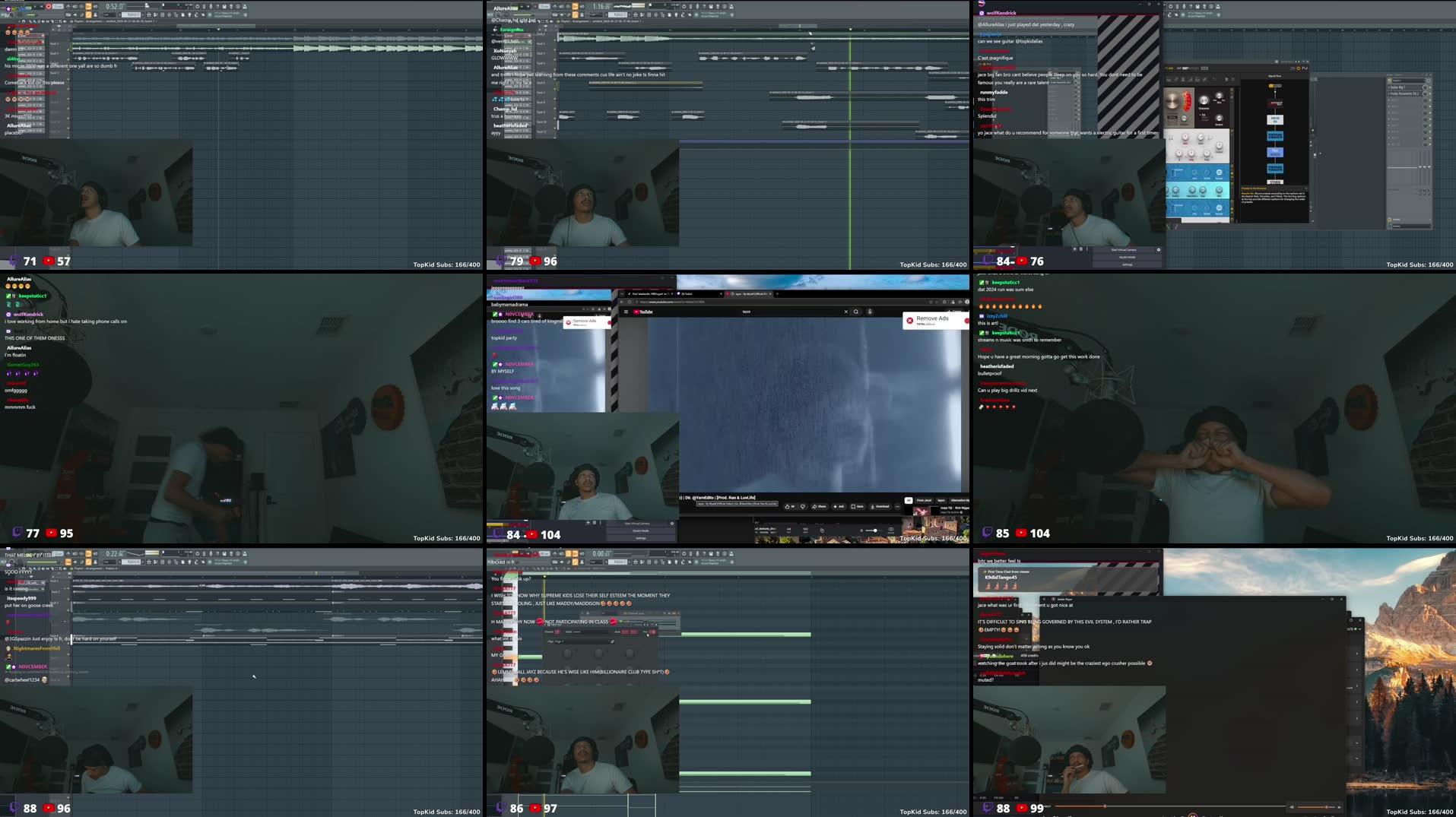Select the lowest blue Signal Flow block
This screenshot has height=817, width=1456.
(x=1275, y=168)
